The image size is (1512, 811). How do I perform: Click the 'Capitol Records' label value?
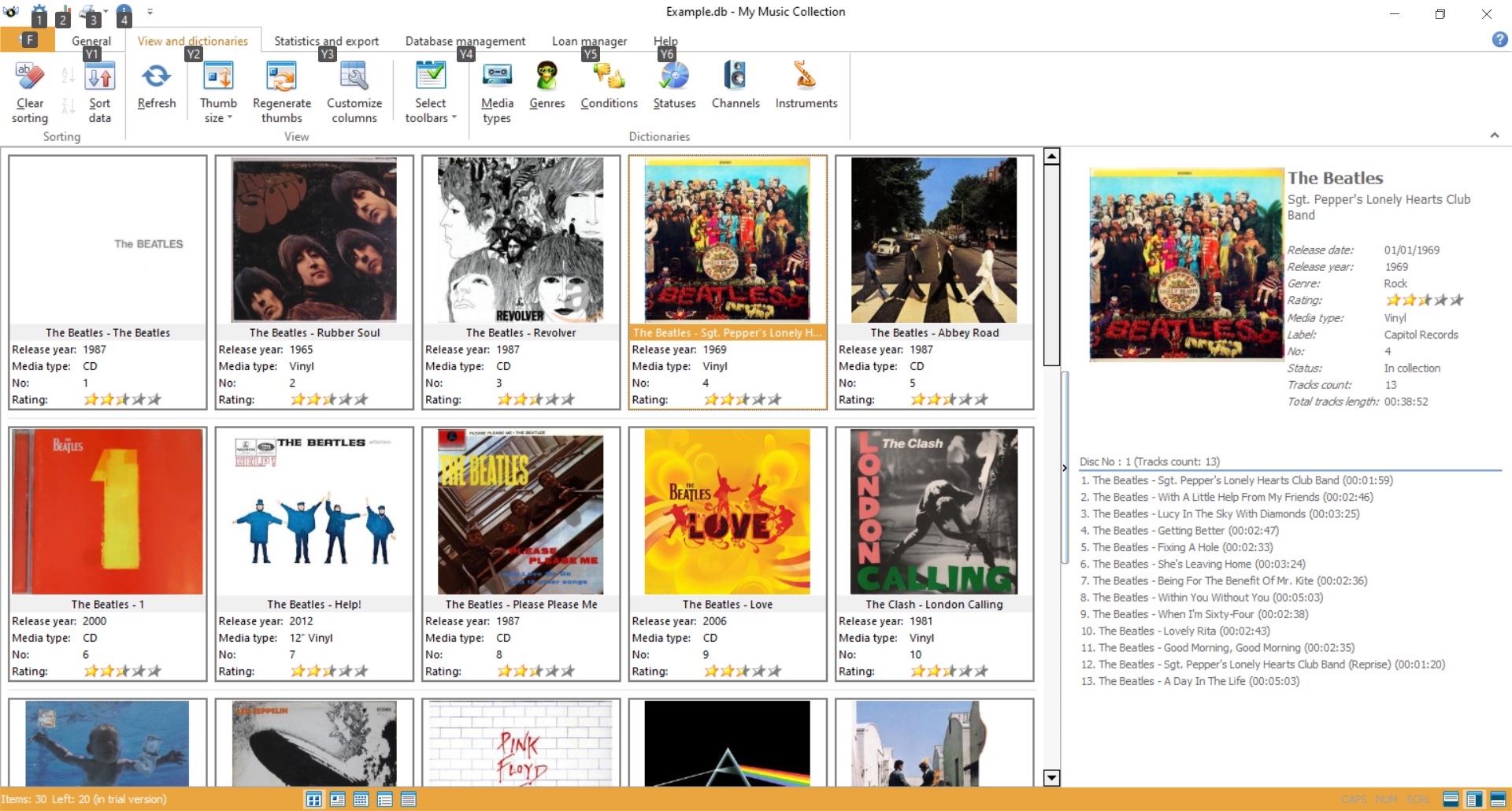point(1421,335)
